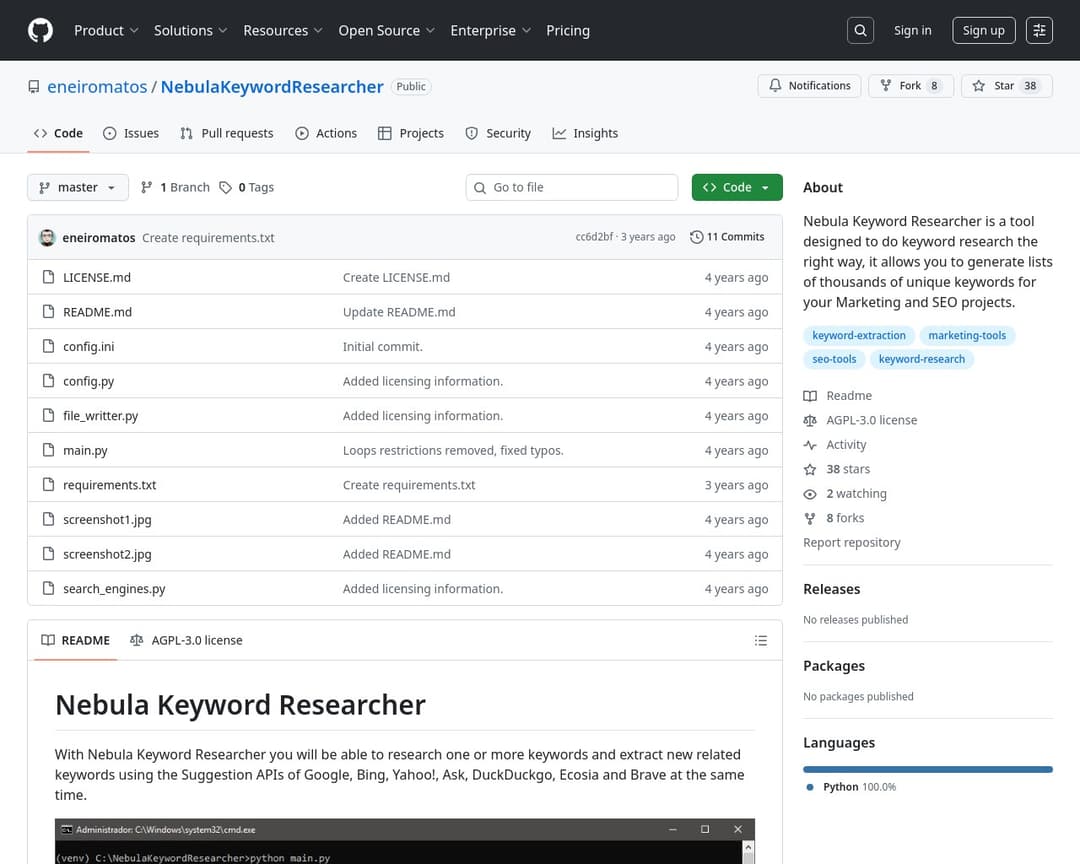Click the commit history clock icon
The width and height of the screenshot is (1080, 864).
[x=696, y=237]
